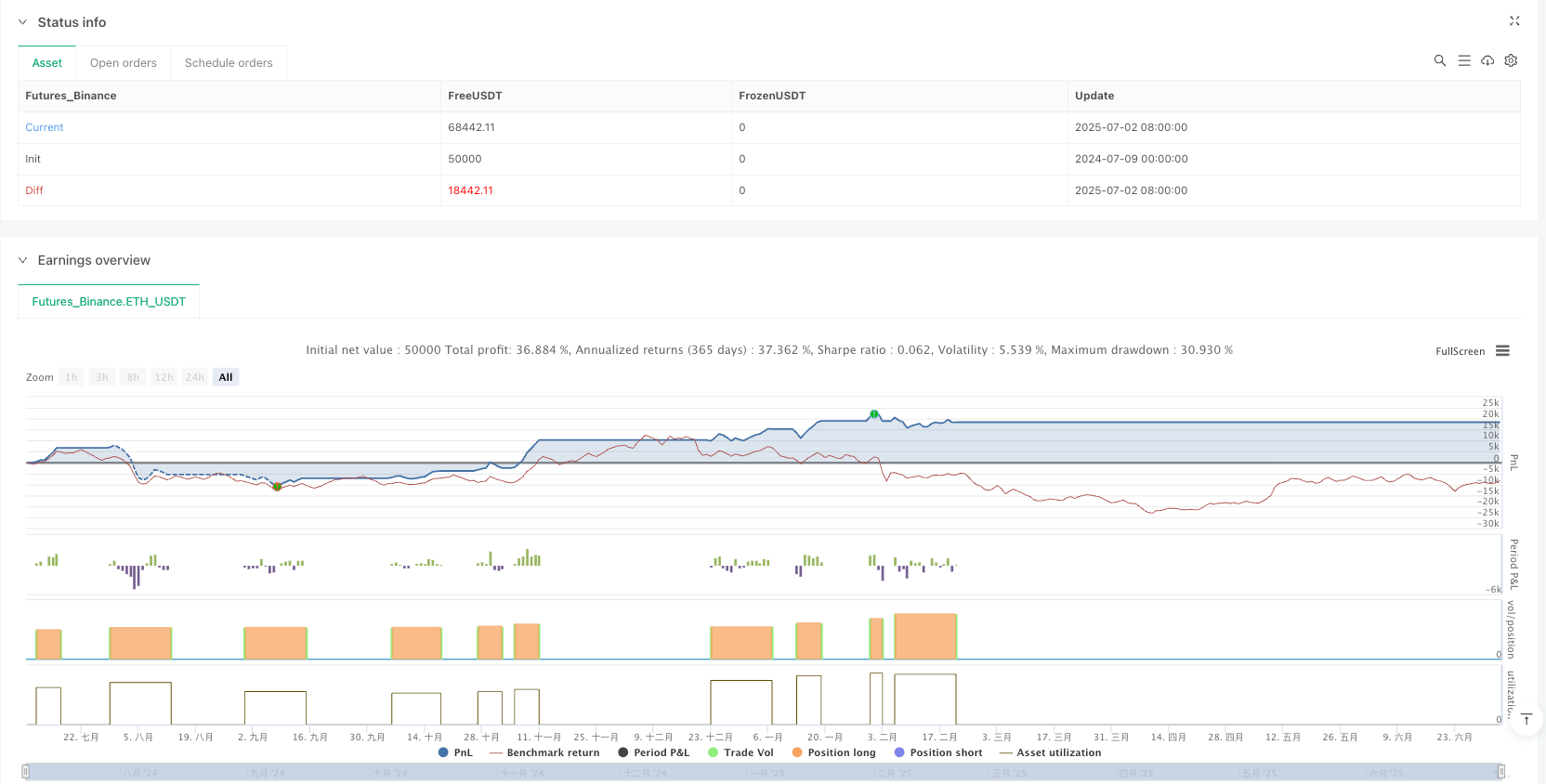Image resolution: width=1546 pixels, height=784 pixels.
Task: Select the 24h zoom range button
Action: [194, 377]
